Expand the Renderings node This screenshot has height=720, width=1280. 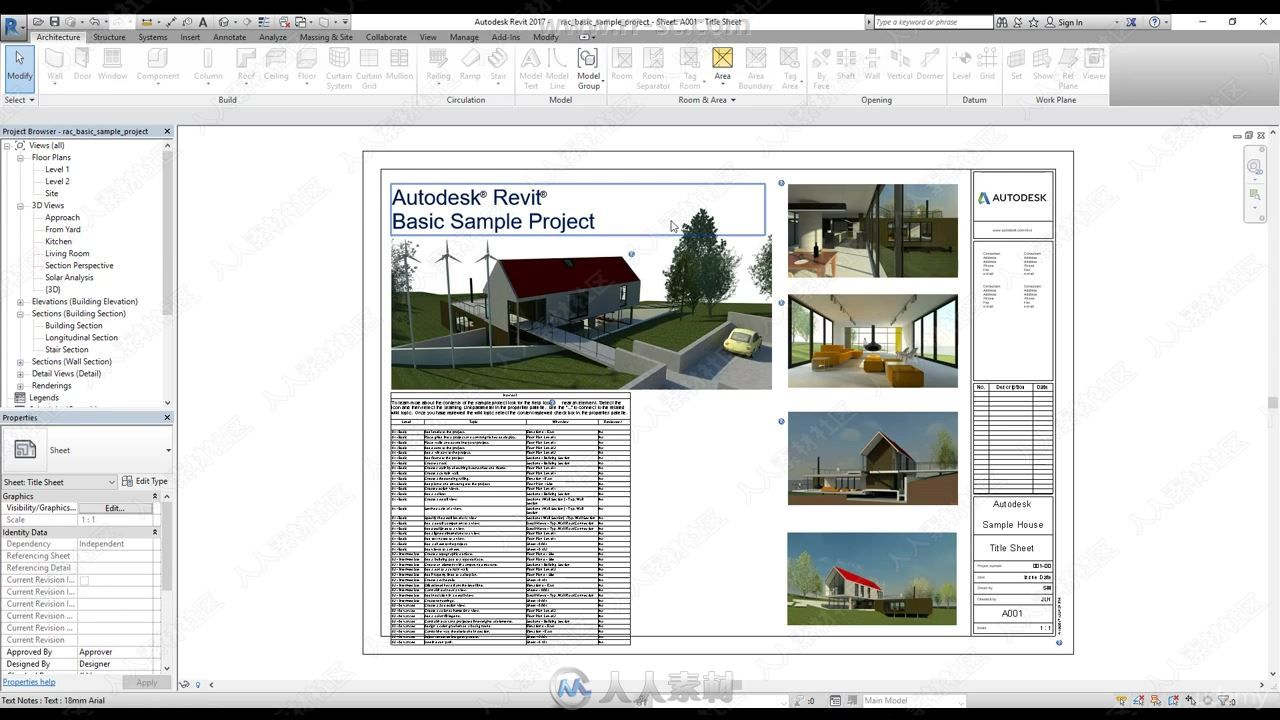click(20, 385)
